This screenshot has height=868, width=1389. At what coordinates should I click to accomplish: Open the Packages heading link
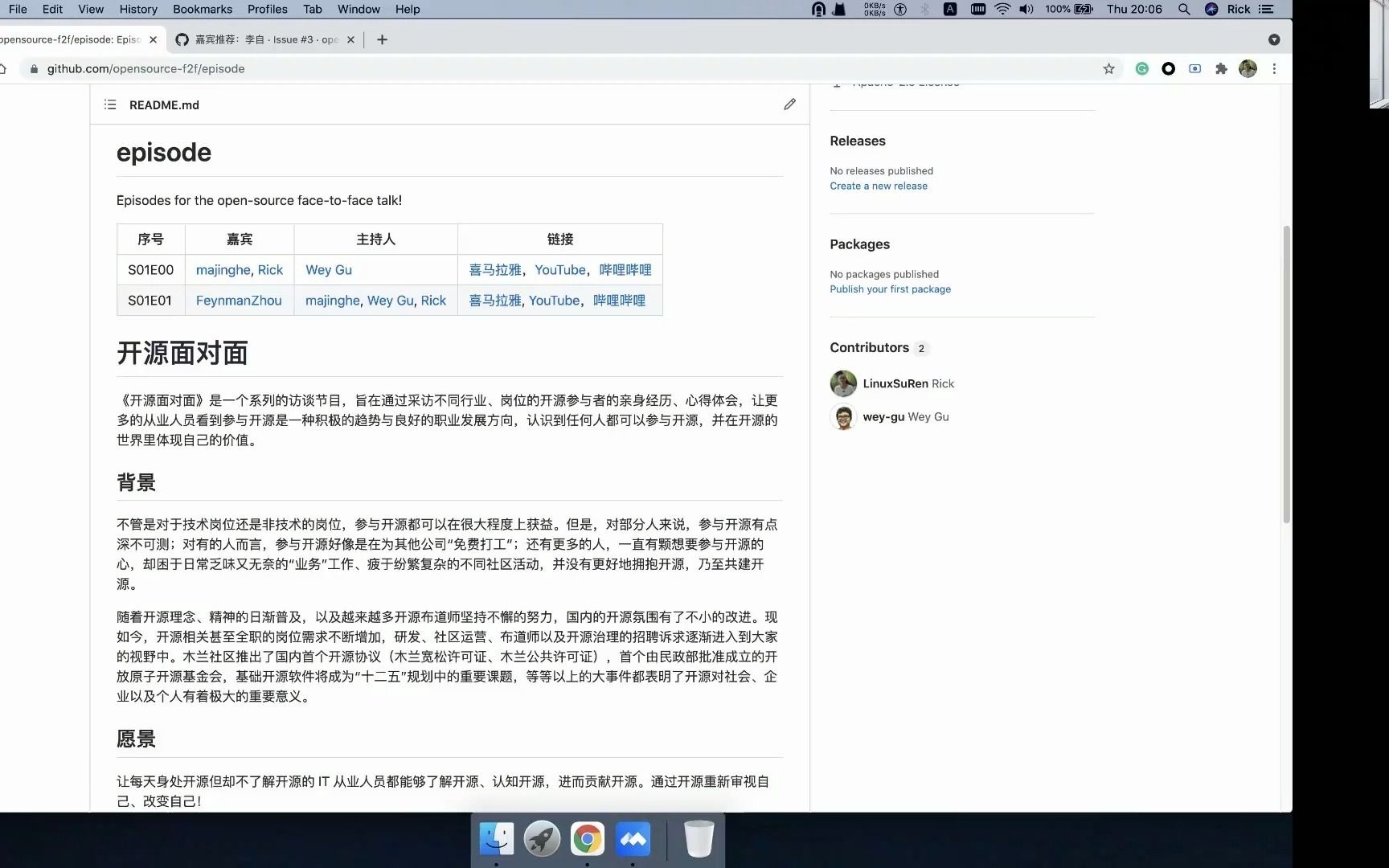coord(859,244)
